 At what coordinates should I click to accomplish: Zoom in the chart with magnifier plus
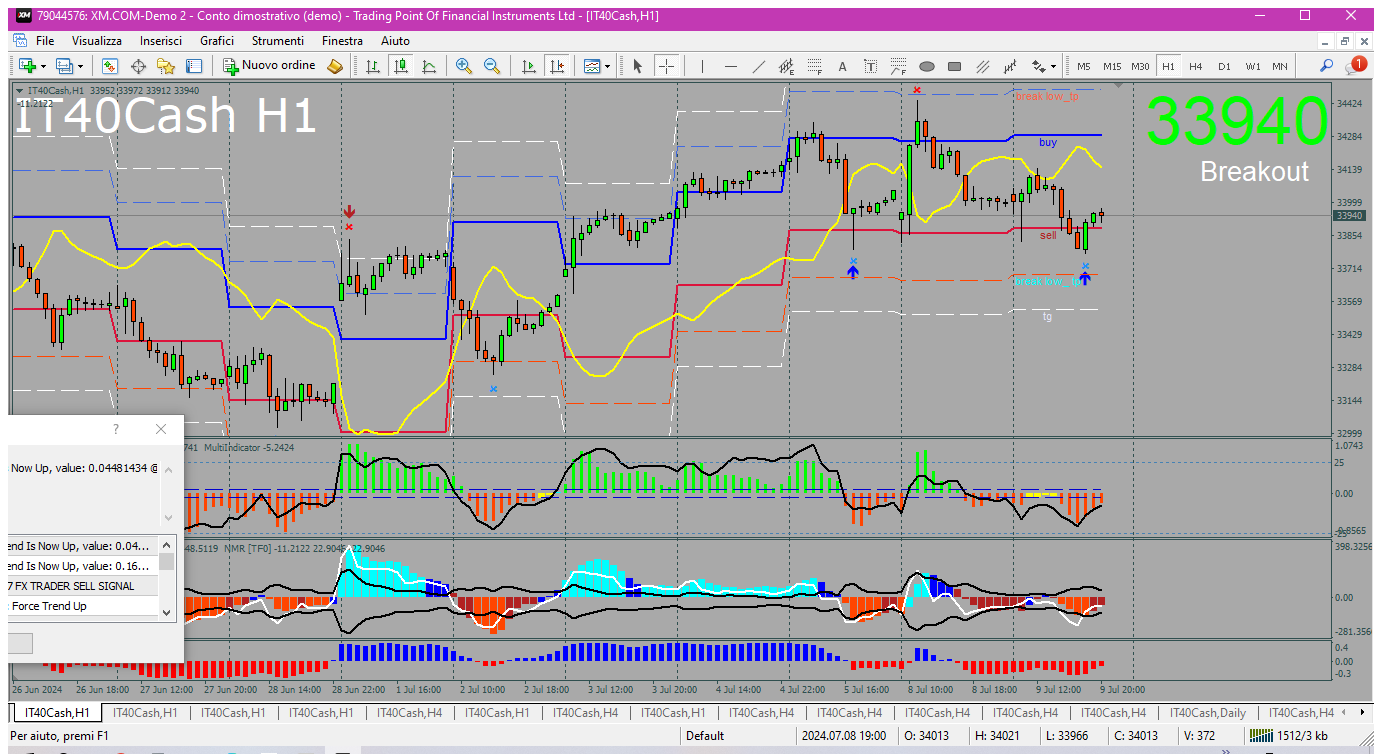point(463,66)
